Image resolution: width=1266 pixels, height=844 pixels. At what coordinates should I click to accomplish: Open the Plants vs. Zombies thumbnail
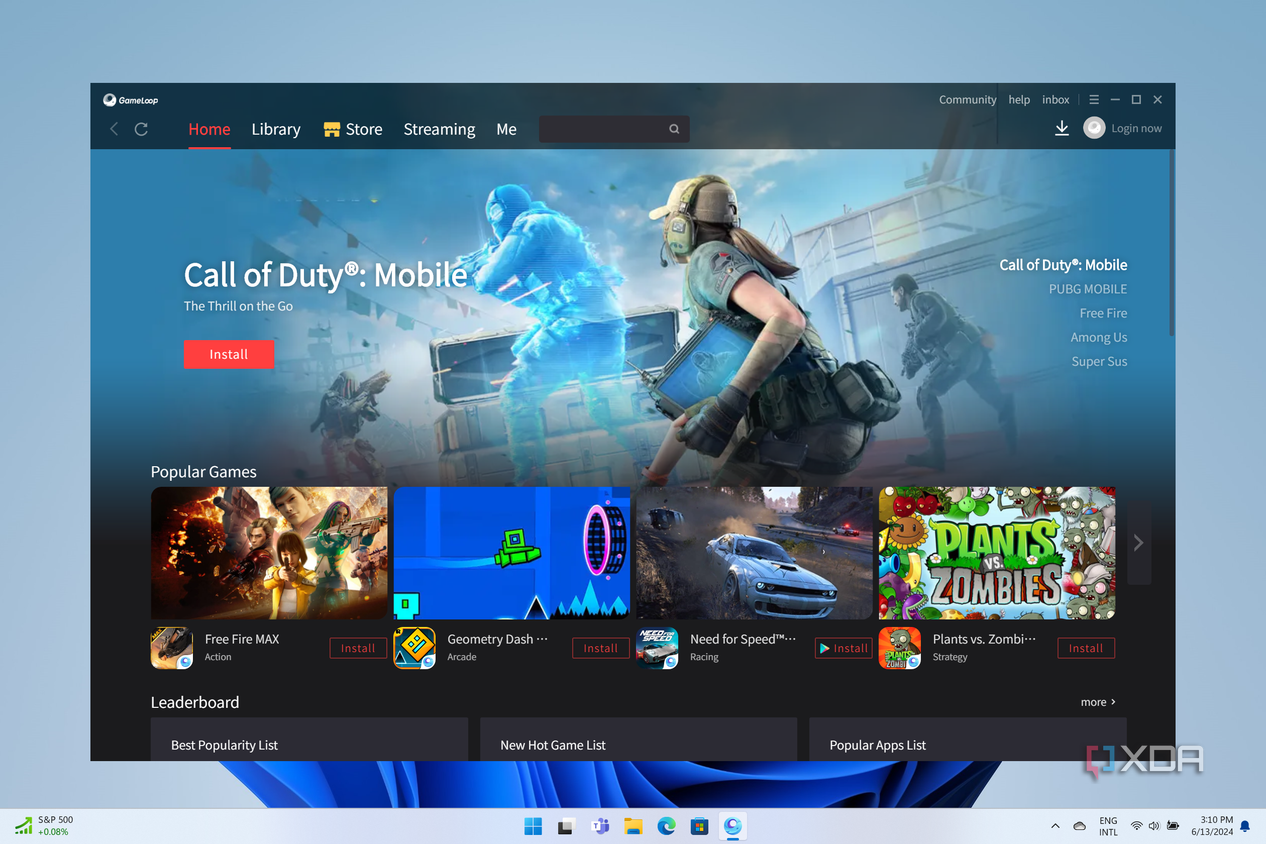[x=997, y=553]
